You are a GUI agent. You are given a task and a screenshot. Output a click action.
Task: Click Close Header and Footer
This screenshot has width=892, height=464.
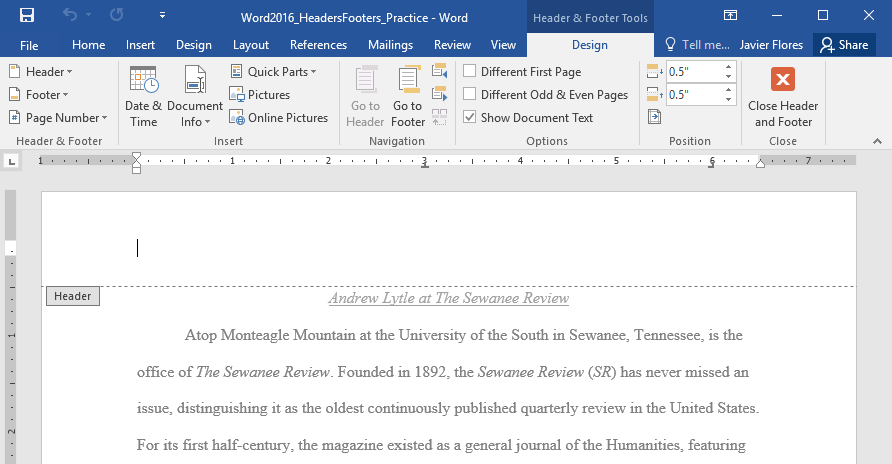click(x=783, y=96)
